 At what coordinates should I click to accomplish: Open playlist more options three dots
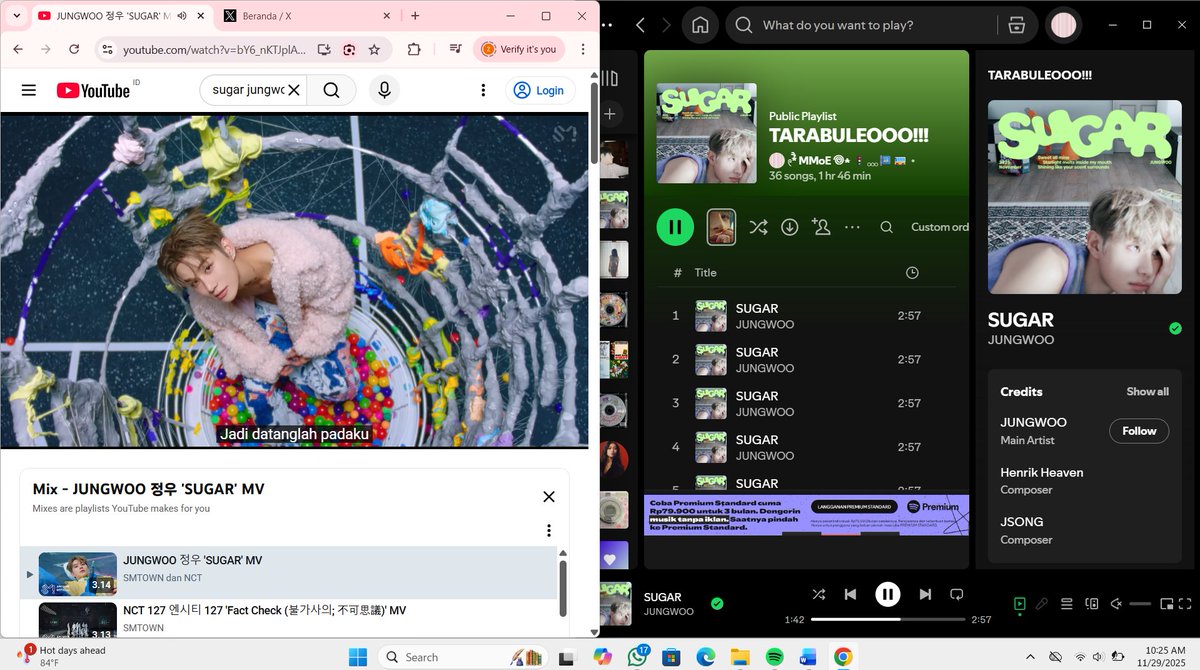[x=852, y=227]
